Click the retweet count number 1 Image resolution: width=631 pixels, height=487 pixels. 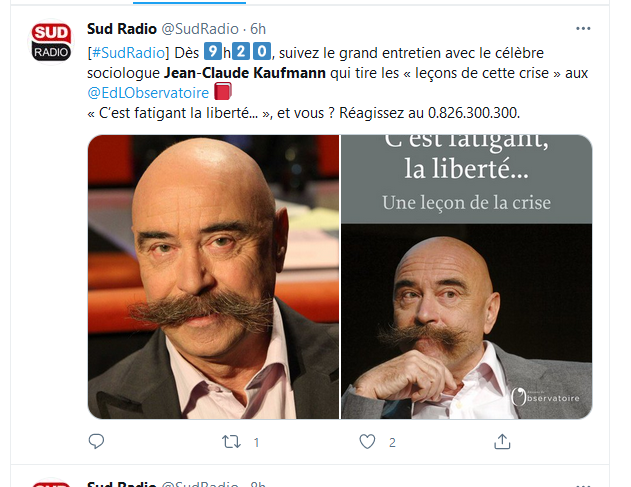click(256, 443)
